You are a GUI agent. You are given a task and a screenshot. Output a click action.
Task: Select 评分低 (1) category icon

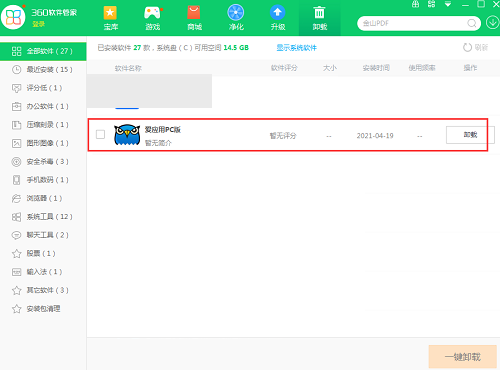pos(16,88)
